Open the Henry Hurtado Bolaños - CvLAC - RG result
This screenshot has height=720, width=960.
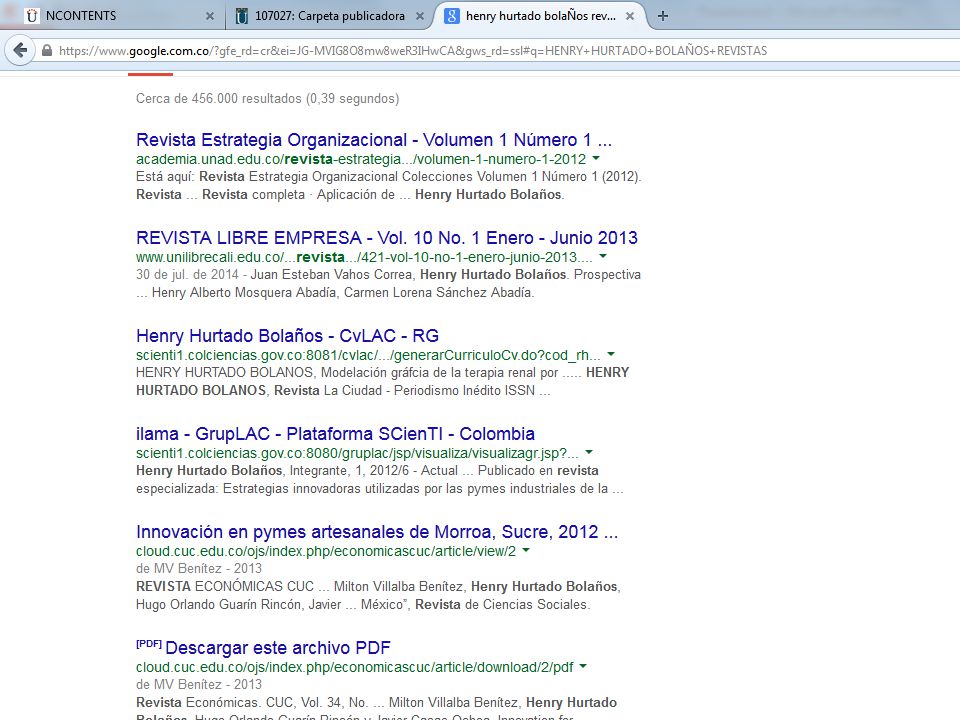click(287, 336)
